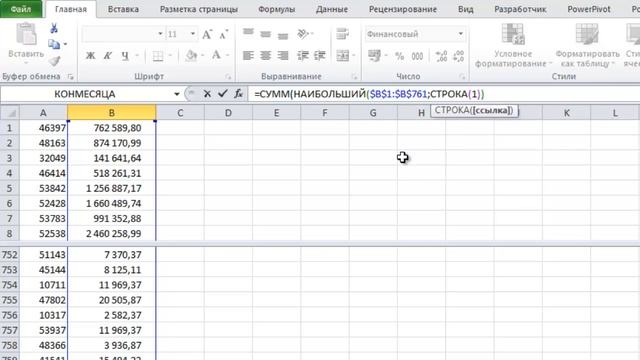Decrease decimal places icon
640x360 pixels.
(458, 56)
